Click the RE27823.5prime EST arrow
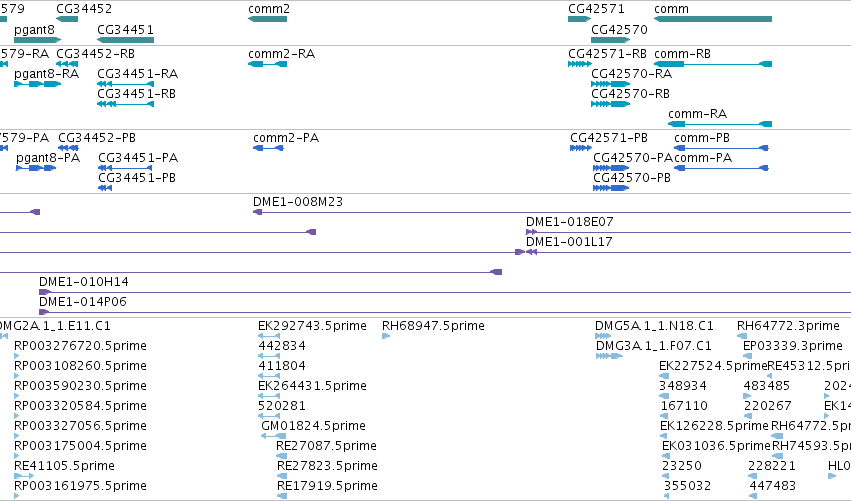This screenshot has width=851, height=501. (x=282, y=477)
